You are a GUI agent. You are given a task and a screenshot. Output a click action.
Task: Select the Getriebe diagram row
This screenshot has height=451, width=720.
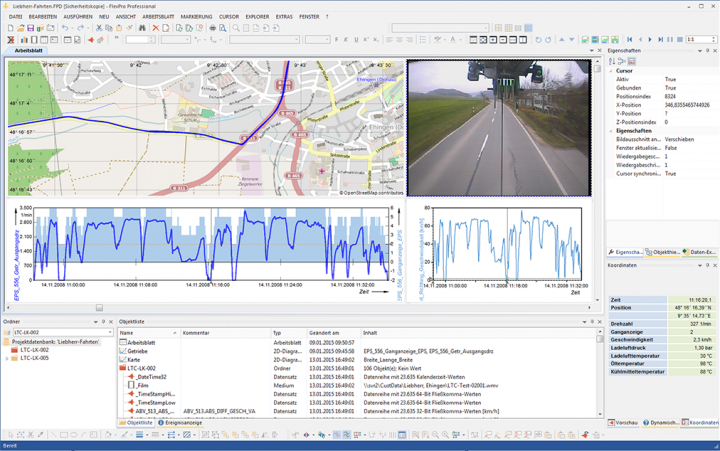(358, 351)
